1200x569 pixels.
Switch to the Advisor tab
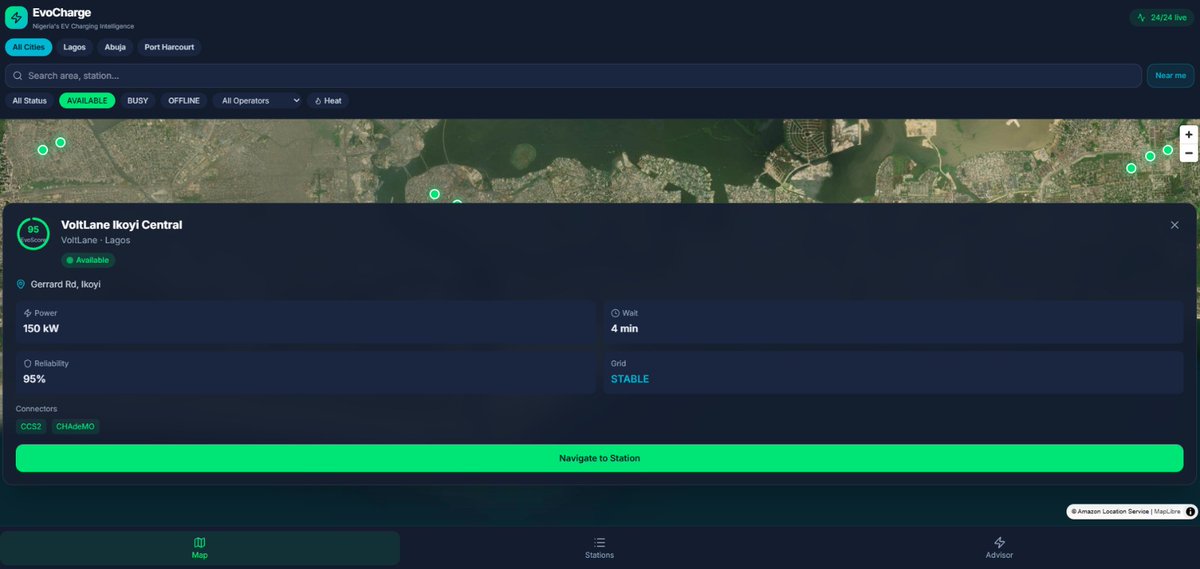(998, 548)
